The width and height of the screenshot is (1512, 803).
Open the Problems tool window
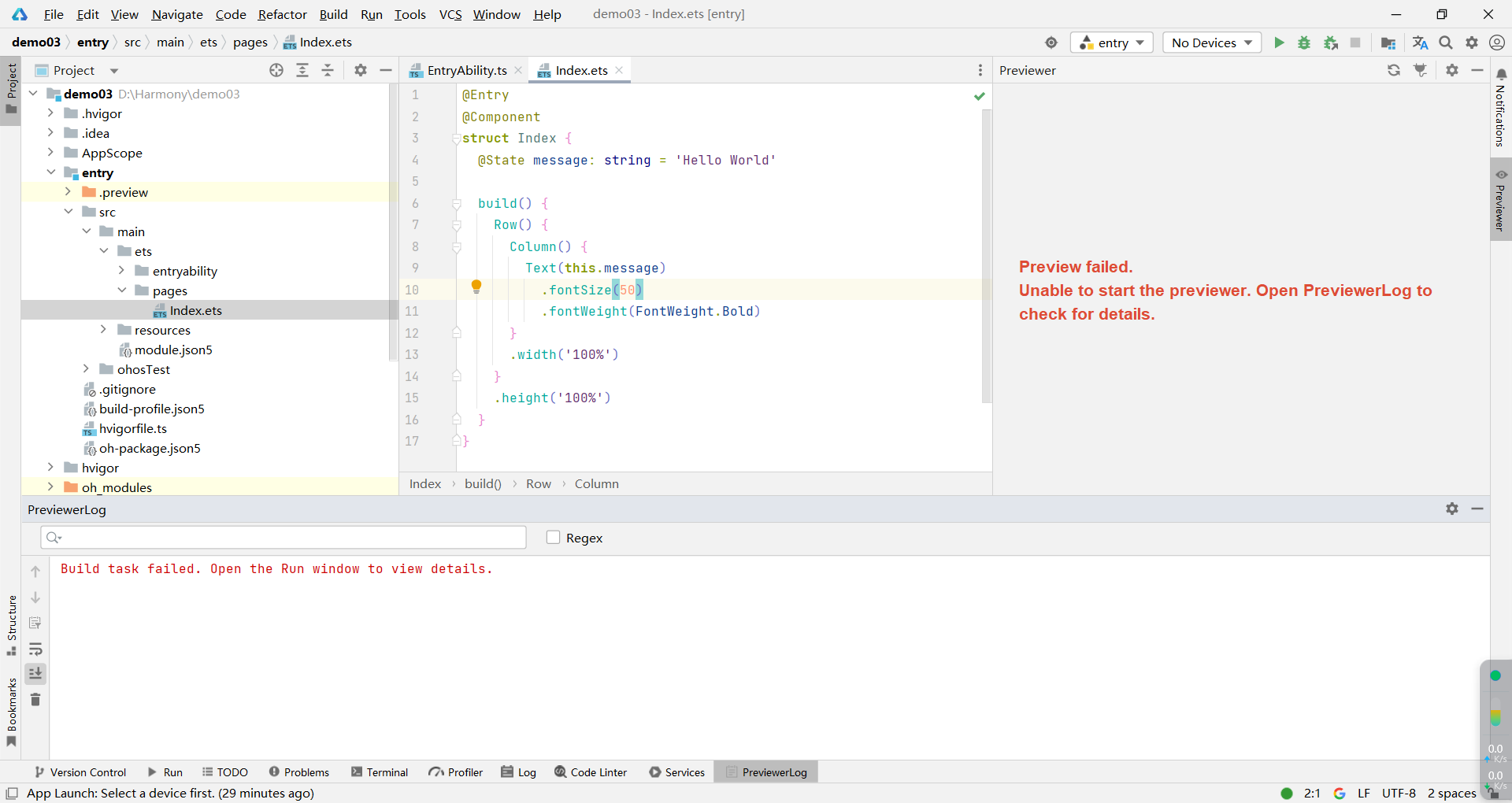299,772
